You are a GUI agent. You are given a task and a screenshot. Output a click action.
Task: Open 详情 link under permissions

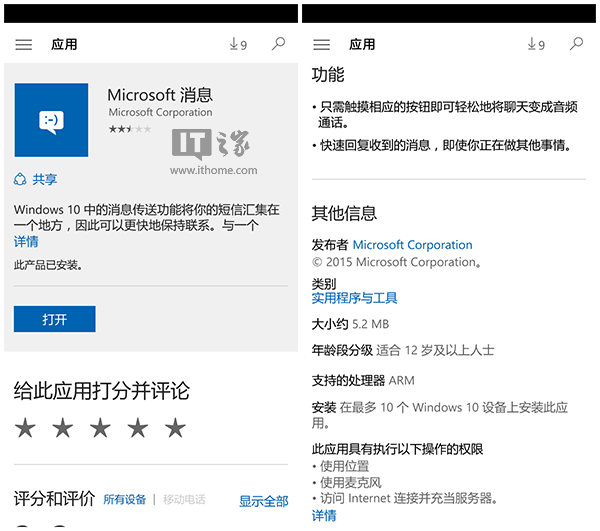[324, 516]
